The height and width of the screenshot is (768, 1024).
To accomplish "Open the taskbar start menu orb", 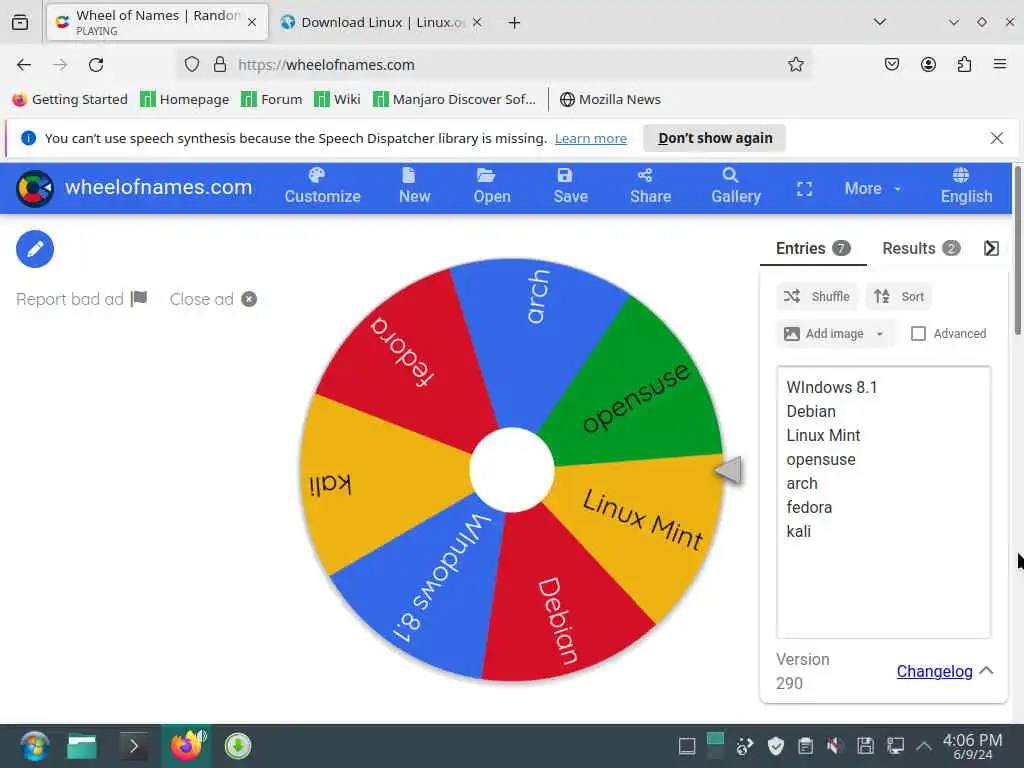I will [35, 746].
